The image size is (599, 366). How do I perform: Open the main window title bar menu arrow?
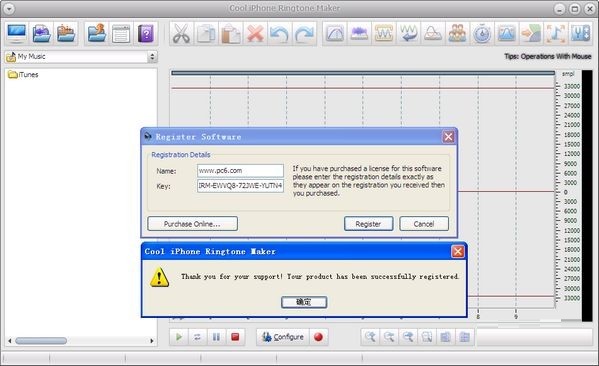click(x=9, y=8)
